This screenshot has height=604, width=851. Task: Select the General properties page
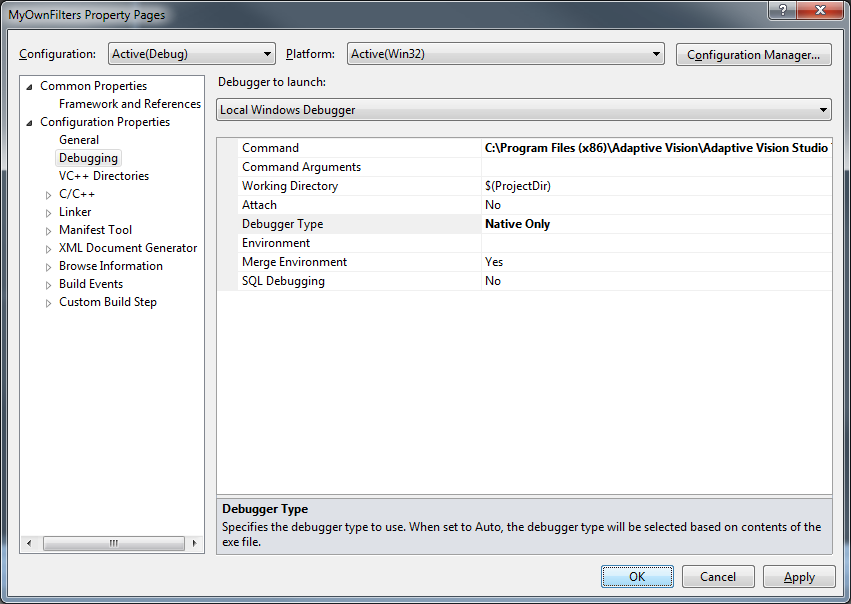tap(79, 140)
